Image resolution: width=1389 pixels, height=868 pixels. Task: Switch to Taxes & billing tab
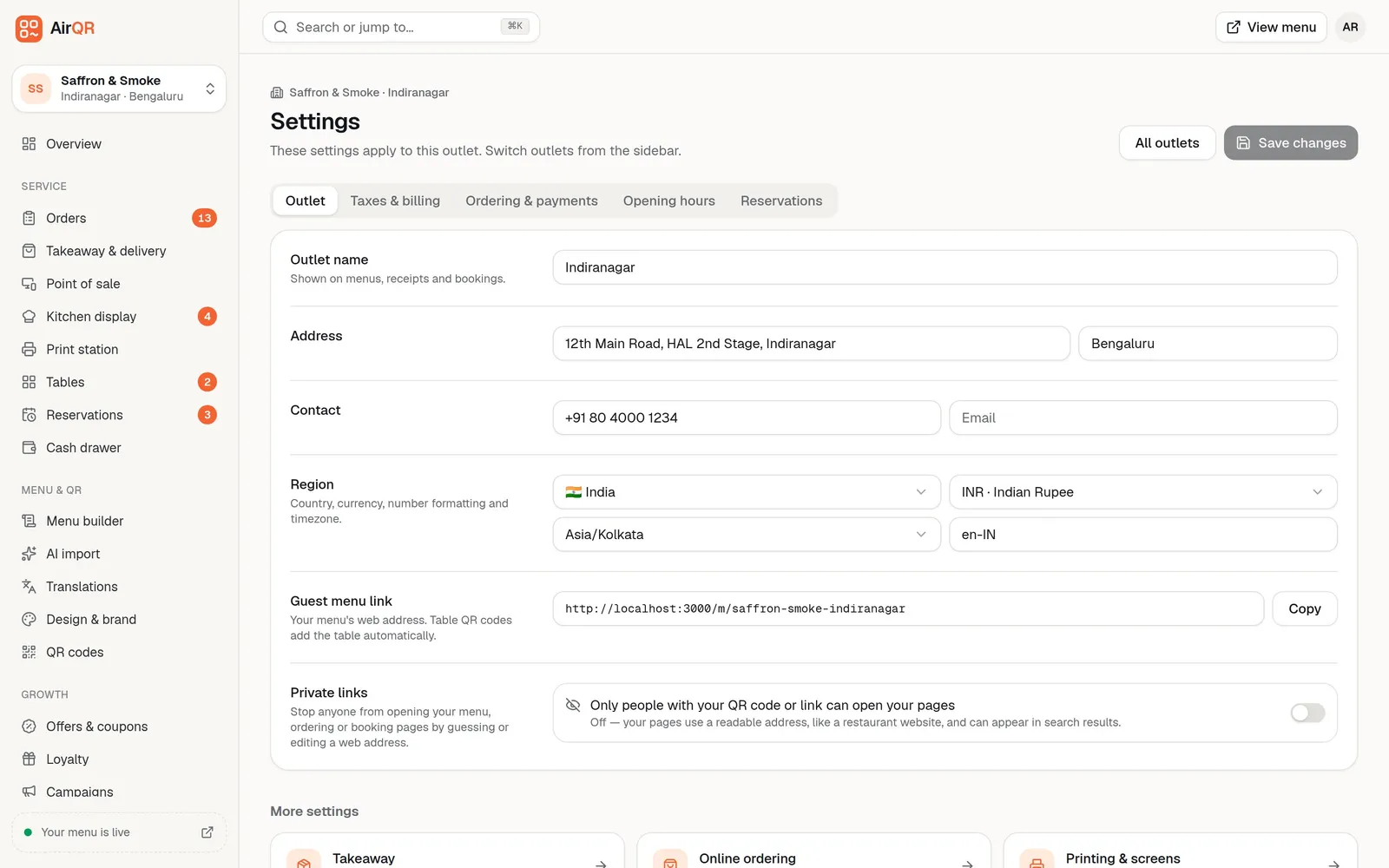(x=395, y=201)
